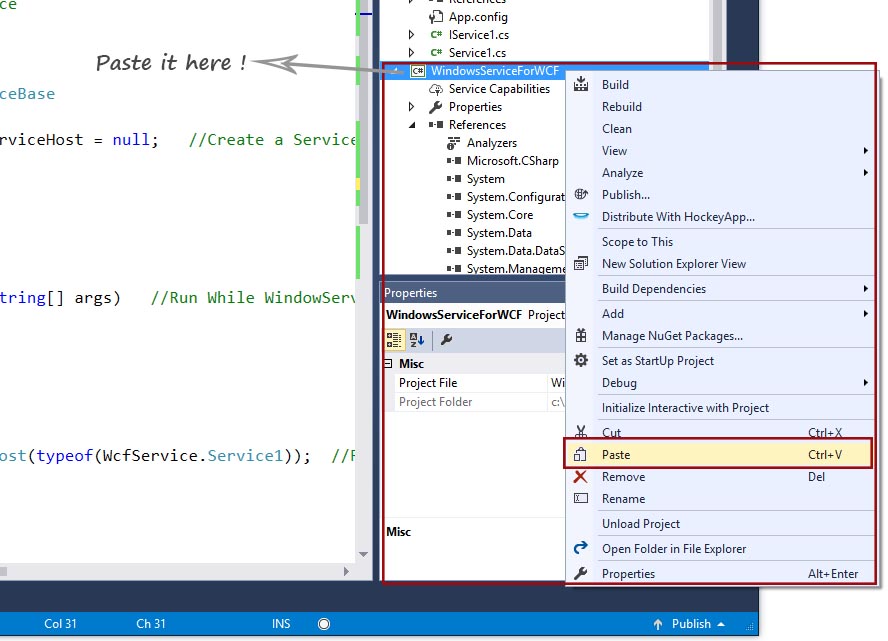Click the NuGet packages icon
This screenshot has height=641, width=888.
point(580,335)
